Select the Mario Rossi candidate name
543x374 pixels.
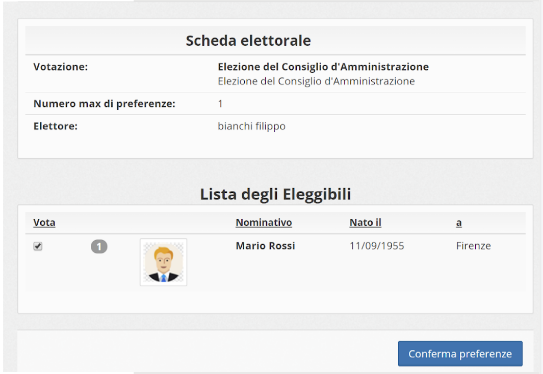coord(265,246)
